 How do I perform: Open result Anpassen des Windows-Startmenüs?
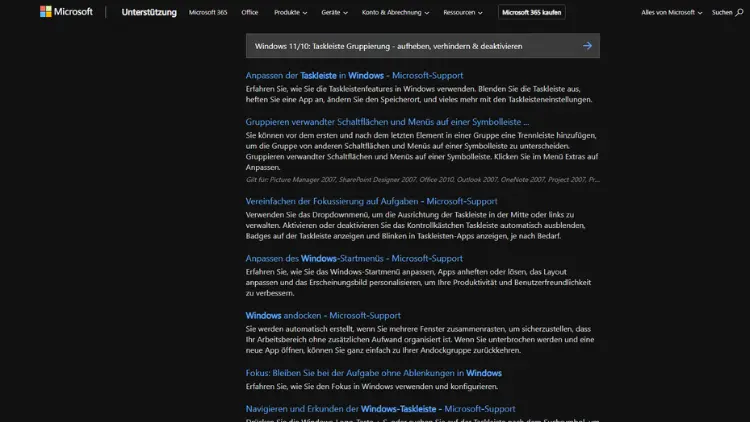click(x=354, y=258)
